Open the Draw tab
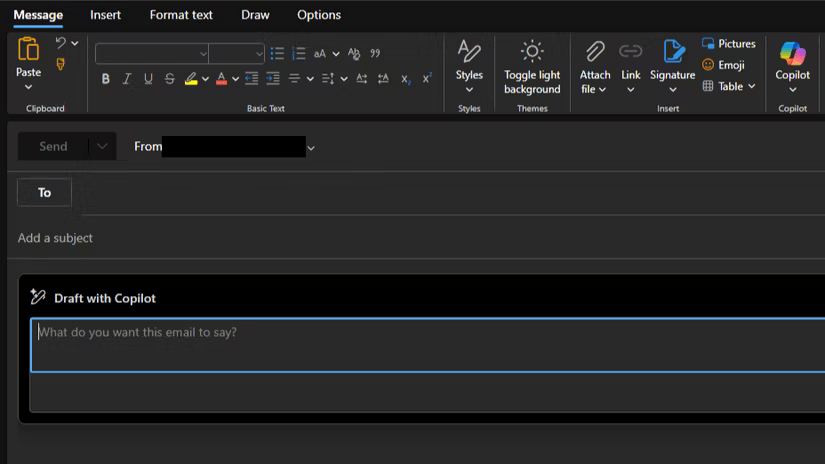825x464 pixels. tap(255, 15)
